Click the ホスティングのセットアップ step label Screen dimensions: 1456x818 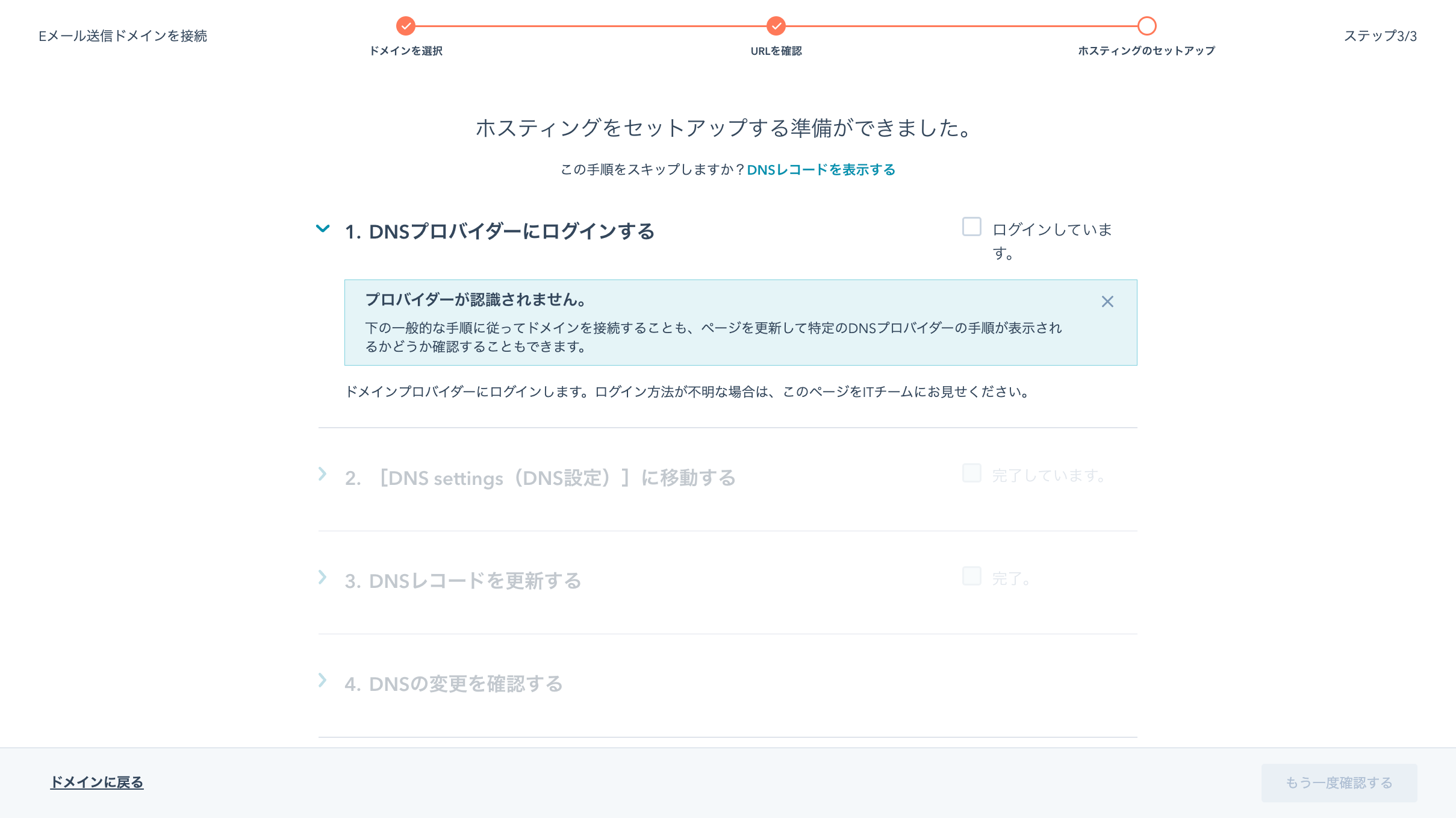1146,51
